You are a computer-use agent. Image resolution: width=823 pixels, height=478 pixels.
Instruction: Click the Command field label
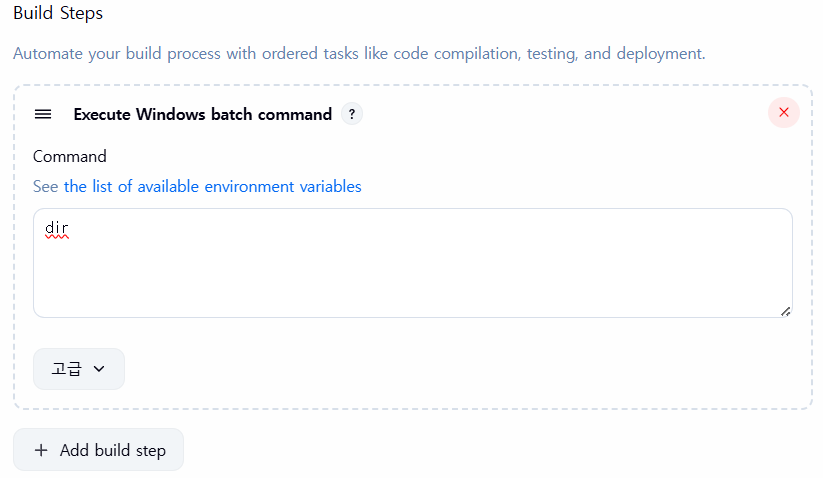(x=70, y=156)
